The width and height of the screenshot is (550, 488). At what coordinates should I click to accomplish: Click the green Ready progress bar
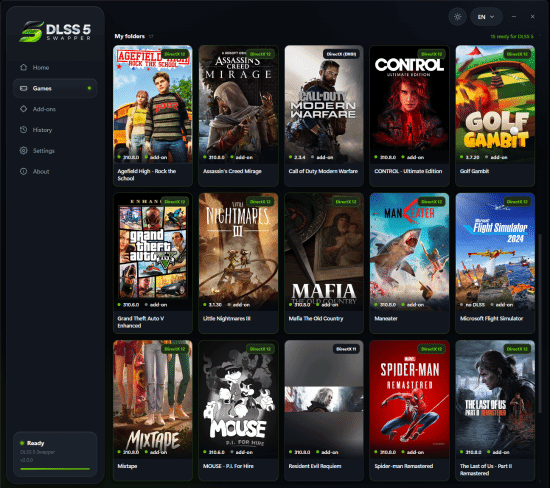(x=55, y=469)
